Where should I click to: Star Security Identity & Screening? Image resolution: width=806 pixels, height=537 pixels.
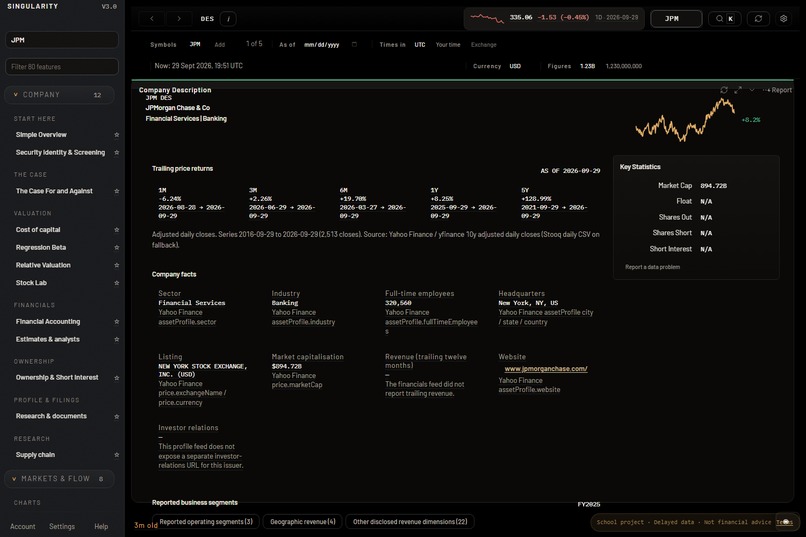click(117, 153)
